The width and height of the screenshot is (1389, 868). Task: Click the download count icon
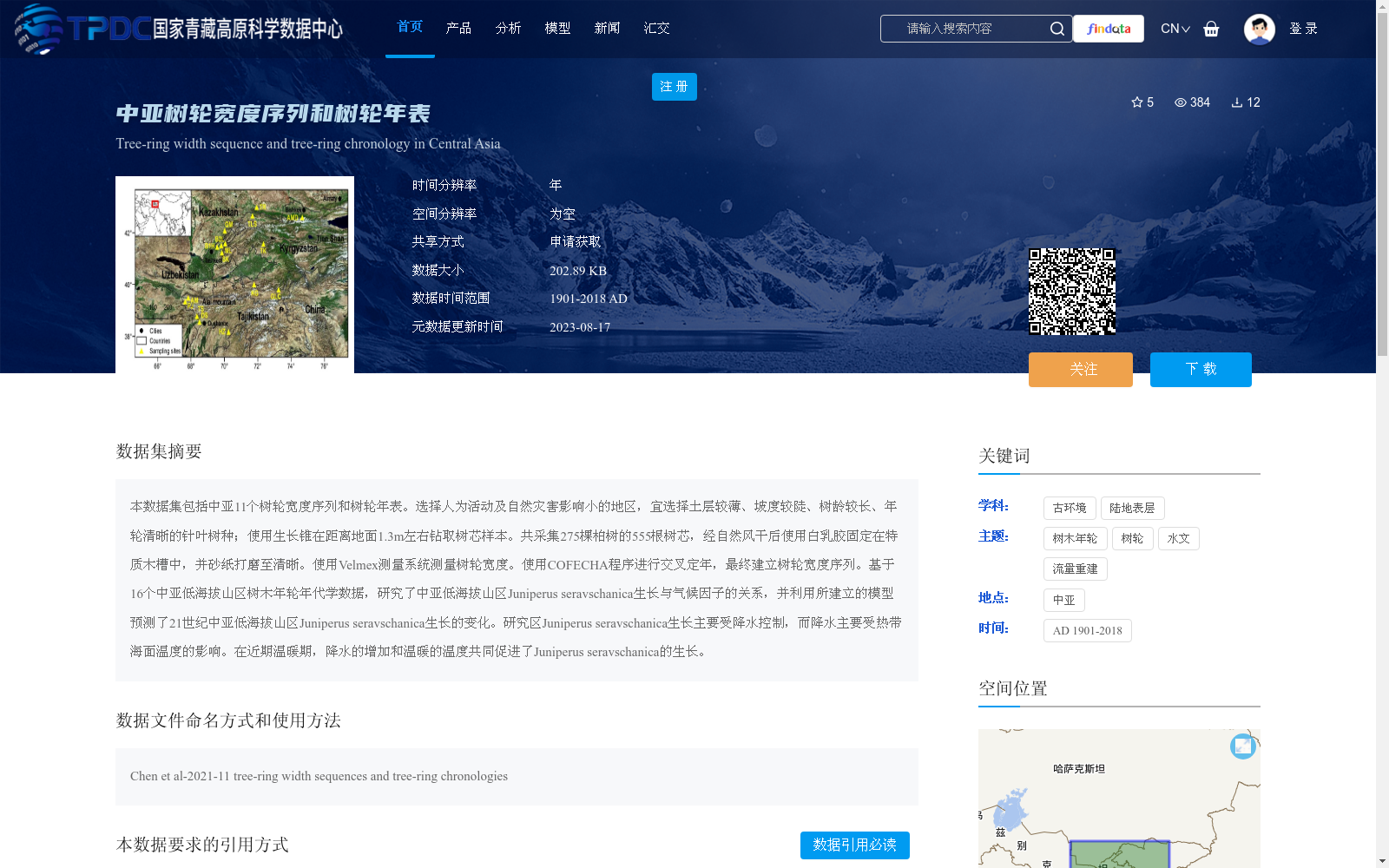[1237, 102]
